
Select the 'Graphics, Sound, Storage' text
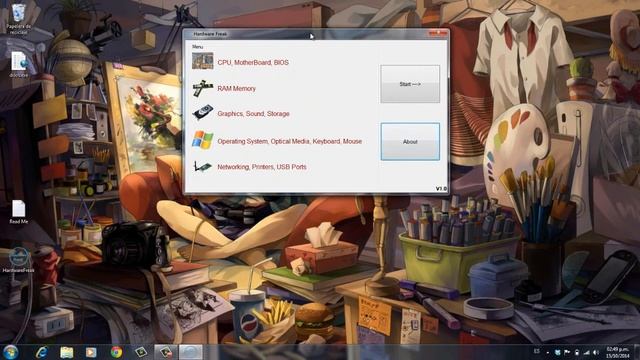(x=253, y=113)
